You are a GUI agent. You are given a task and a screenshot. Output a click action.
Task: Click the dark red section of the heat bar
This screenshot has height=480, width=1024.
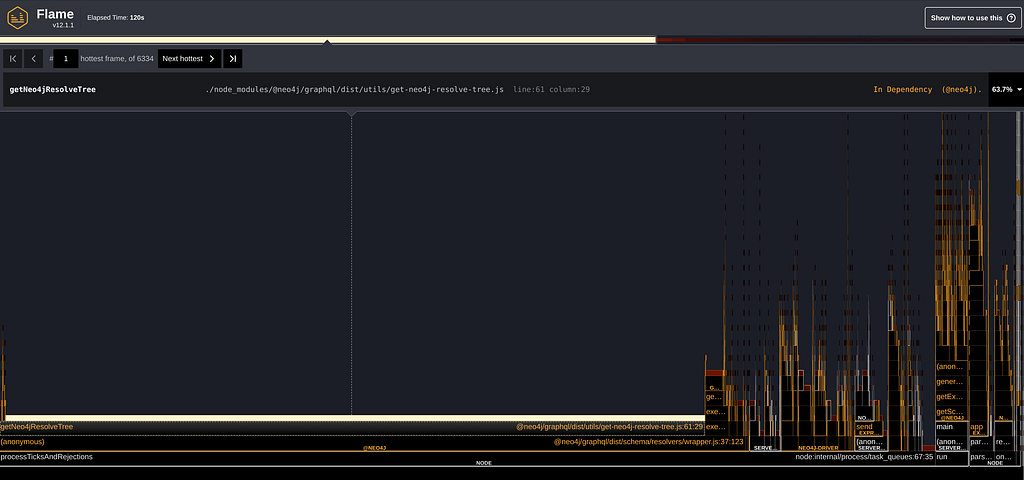(x=839, y=40)
